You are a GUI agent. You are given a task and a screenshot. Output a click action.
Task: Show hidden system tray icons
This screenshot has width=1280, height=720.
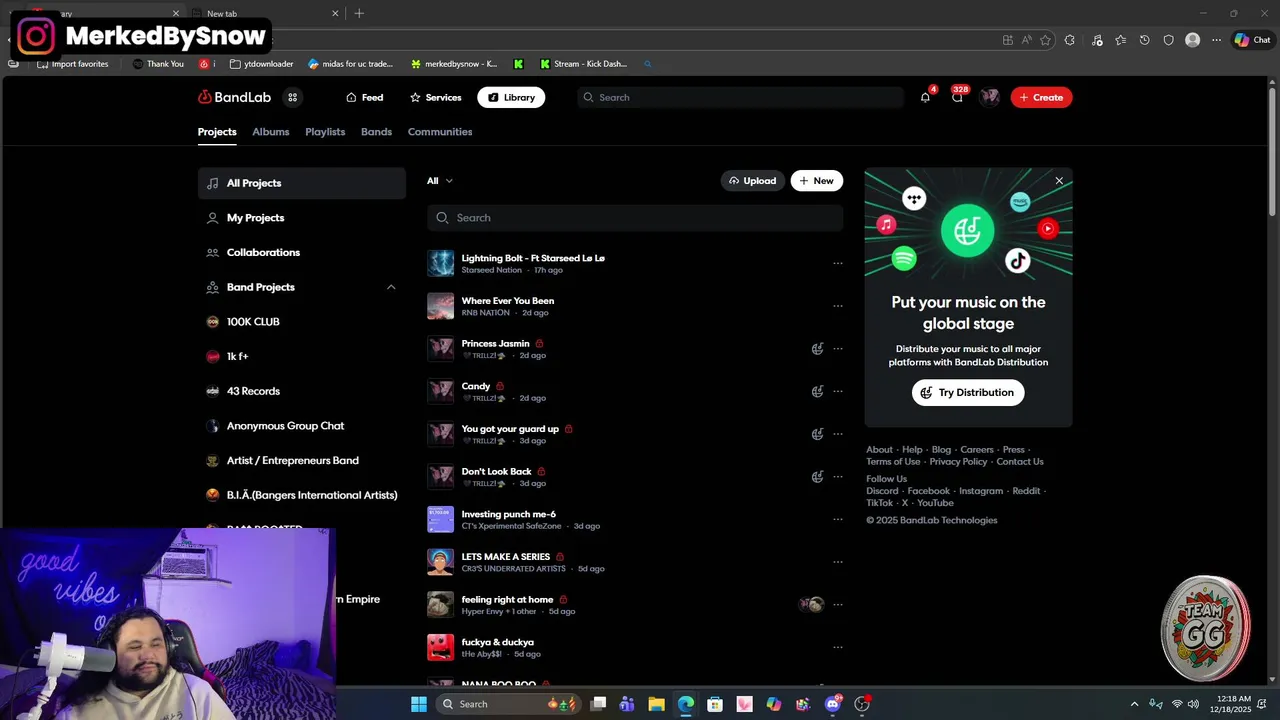click(x=1134, y=704)
